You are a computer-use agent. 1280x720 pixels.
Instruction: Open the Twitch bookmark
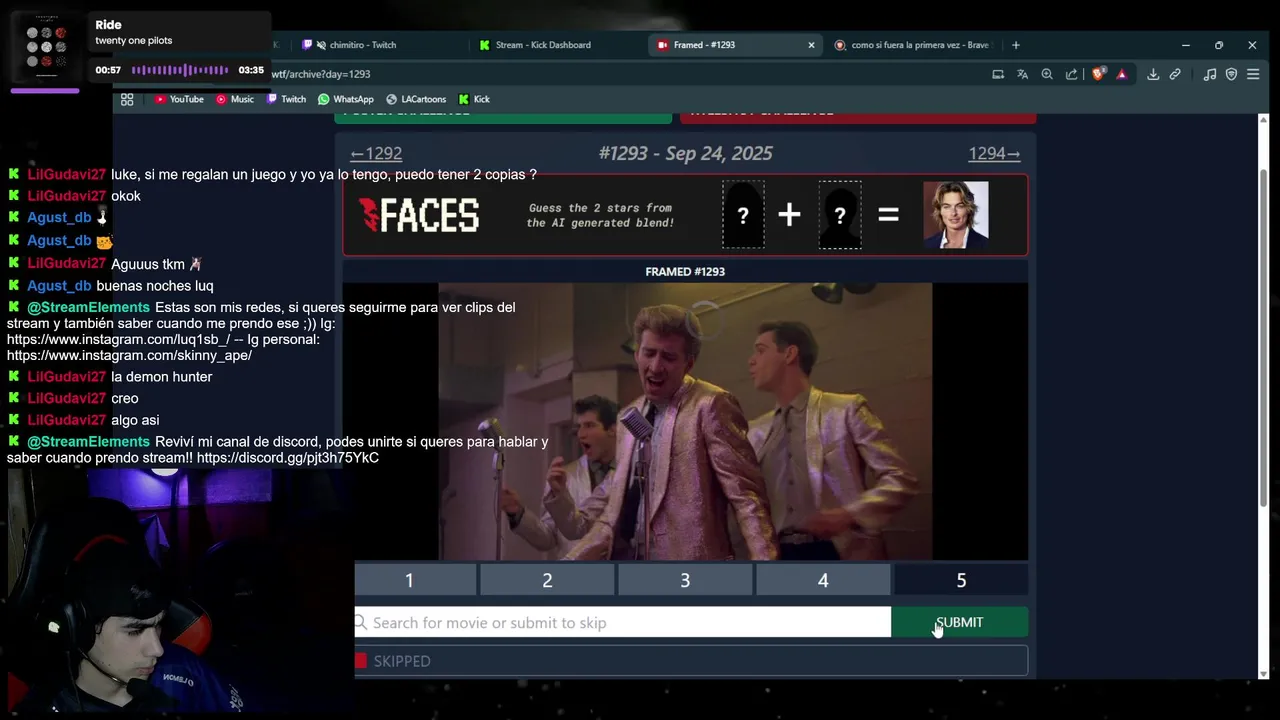(x=286, y=99)
